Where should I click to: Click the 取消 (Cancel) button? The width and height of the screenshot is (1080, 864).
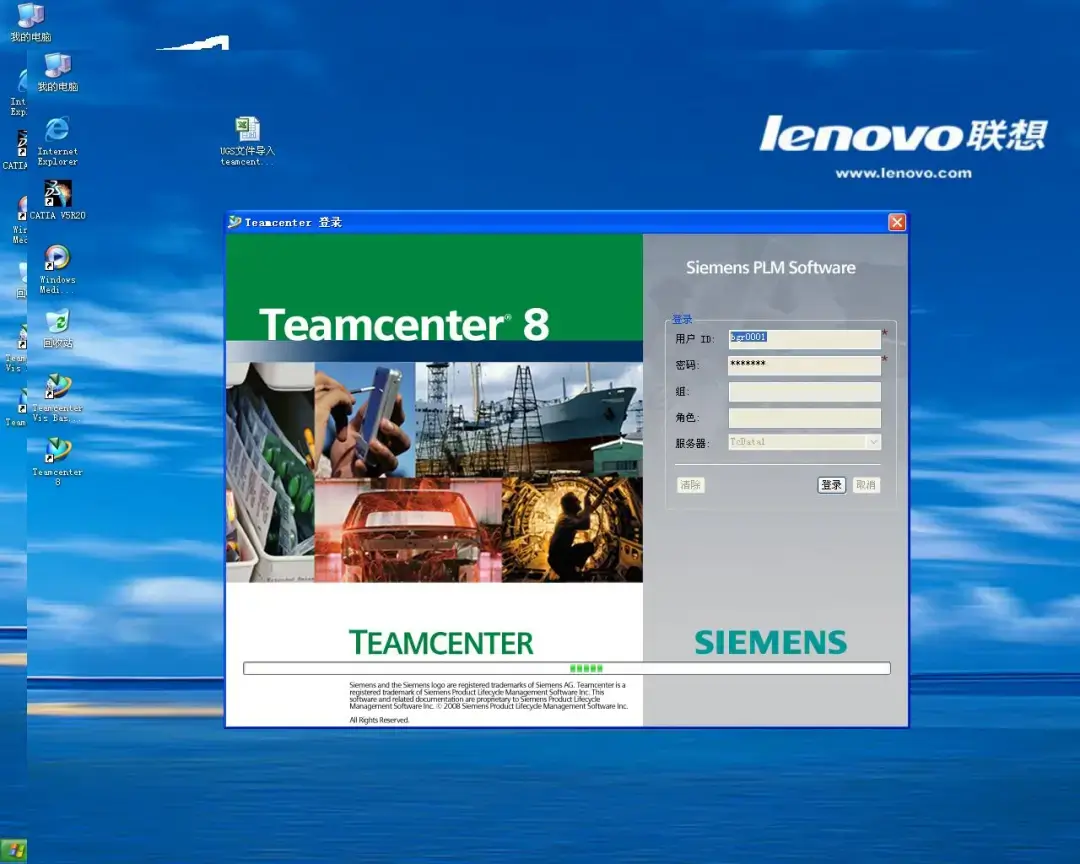click(866, 484)
